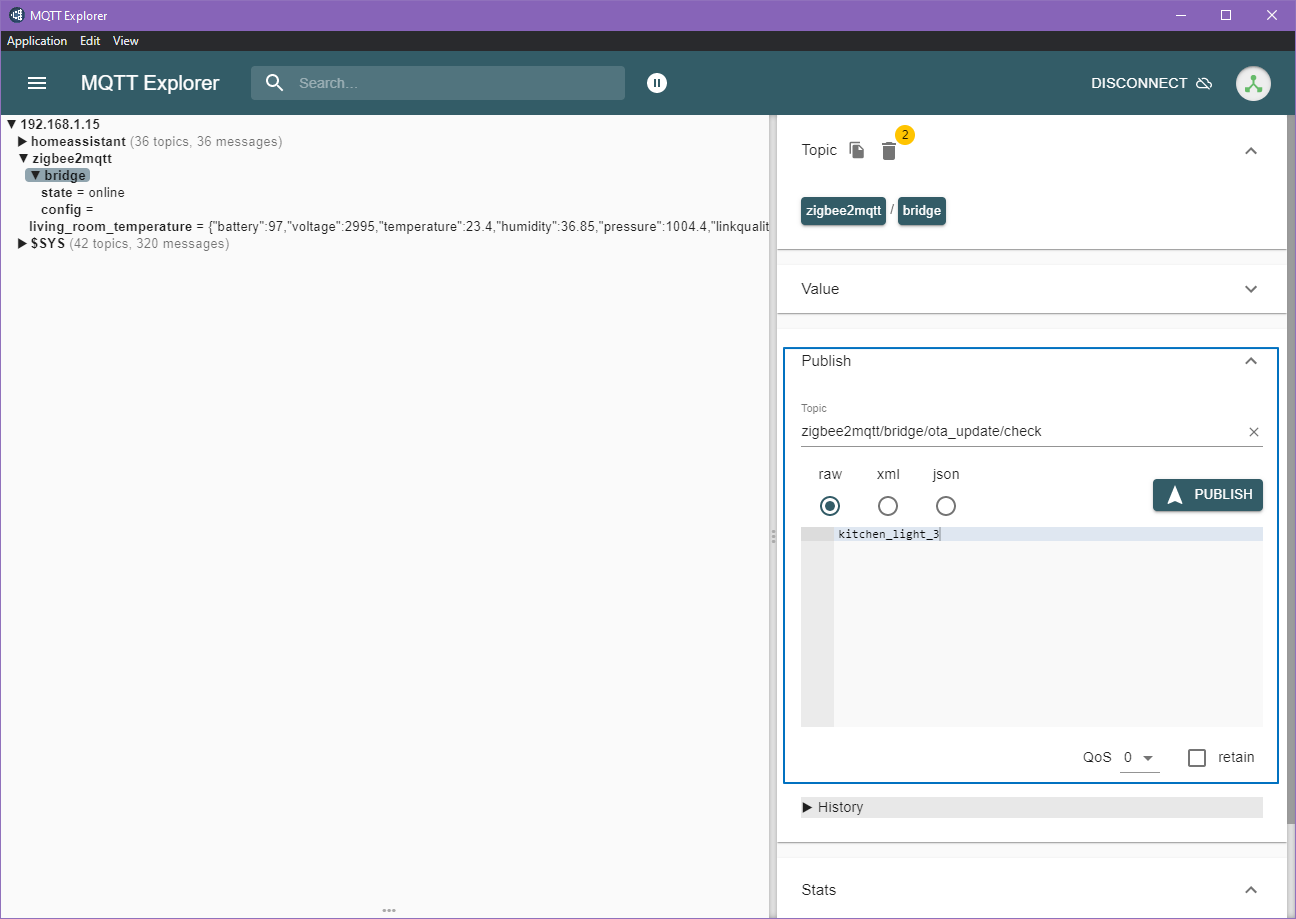Click the right sidebar scrollbar
The image size is (1296, 919).
[x=1291, y=470]
